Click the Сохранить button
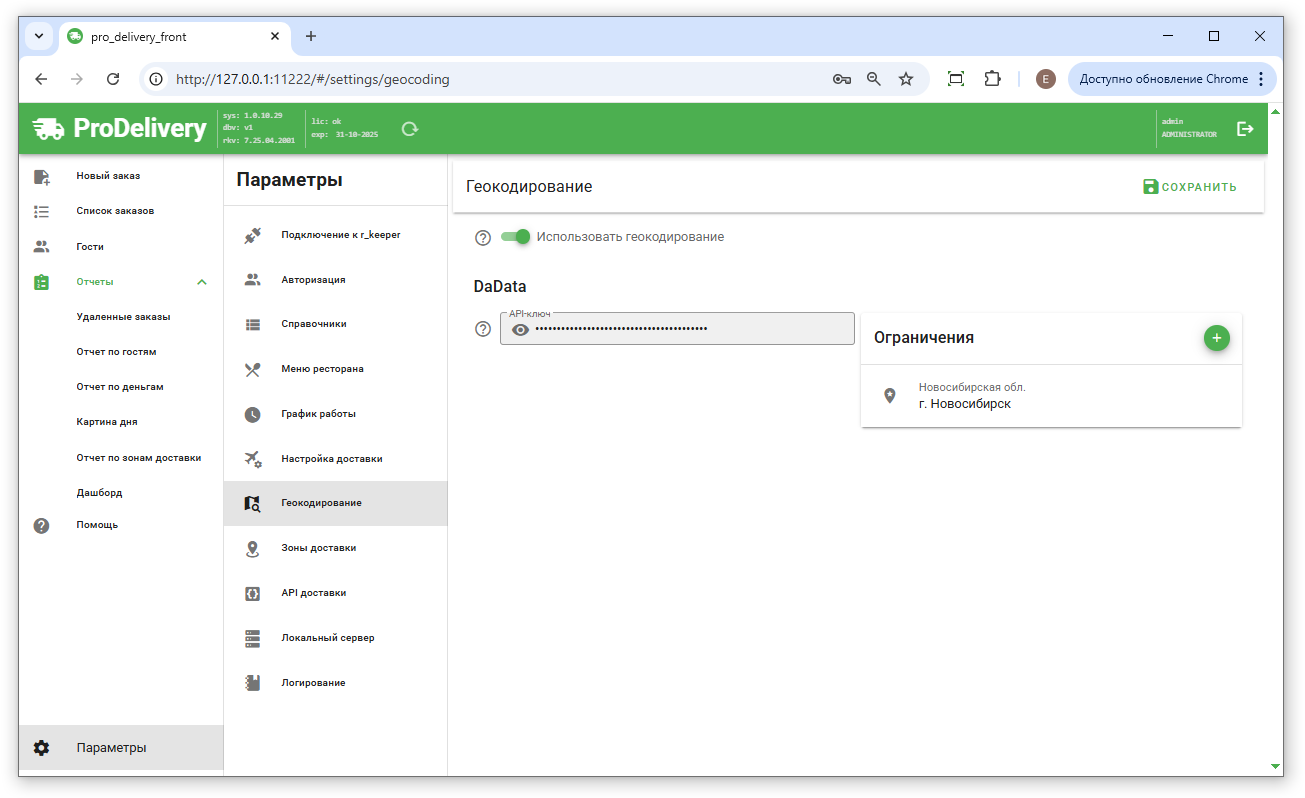This screenshot has height=798, width=1305. 1190,187
